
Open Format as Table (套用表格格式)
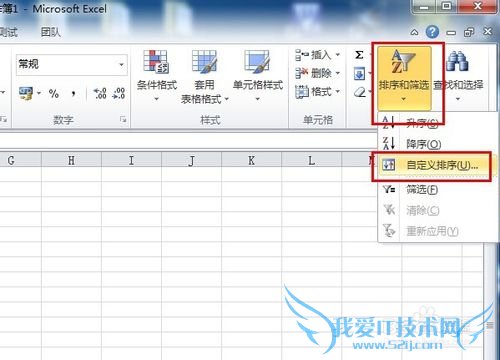pyautogui.click(x=204, y=76)
